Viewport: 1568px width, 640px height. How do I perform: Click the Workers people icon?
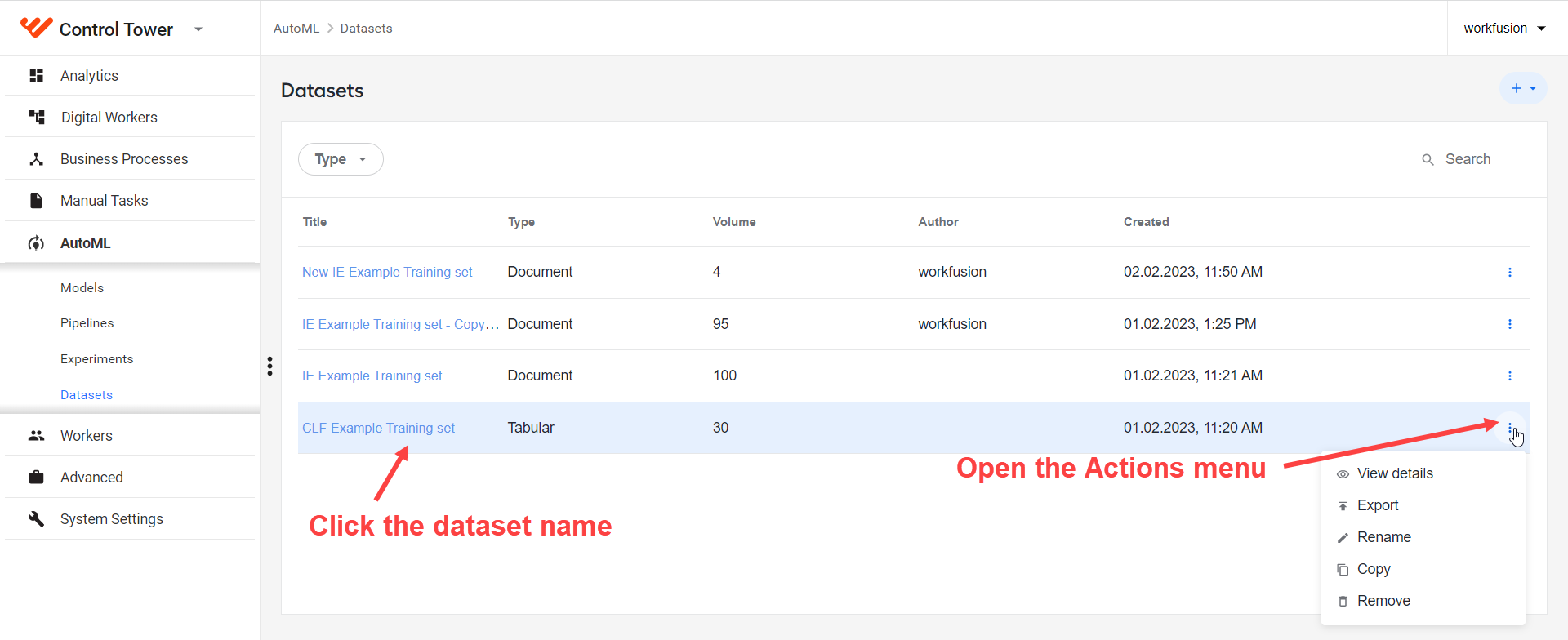coord(36,436)
